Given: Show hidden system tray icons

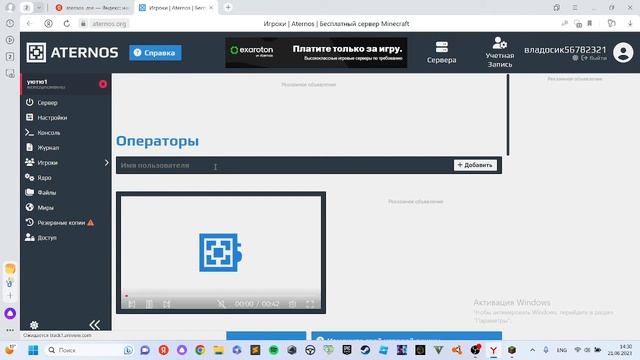Looking at the screenshot, I should (532, 350).
